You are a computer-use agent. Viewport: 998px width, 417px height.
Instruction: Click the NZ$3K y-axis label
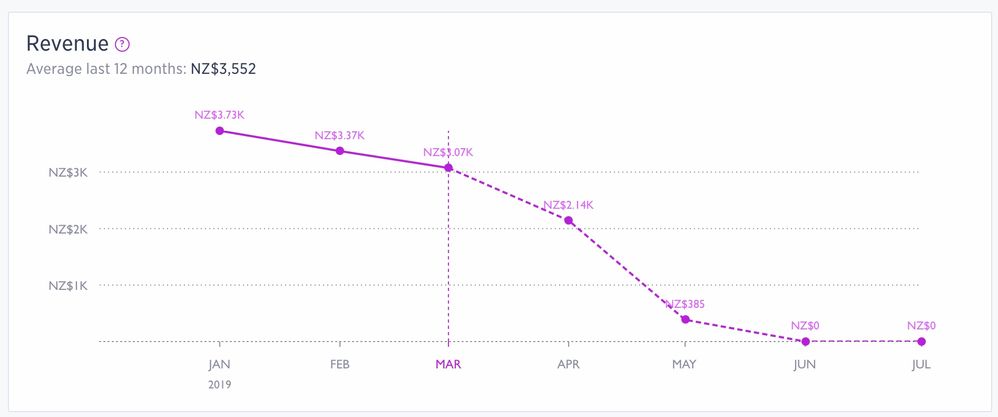69,172
